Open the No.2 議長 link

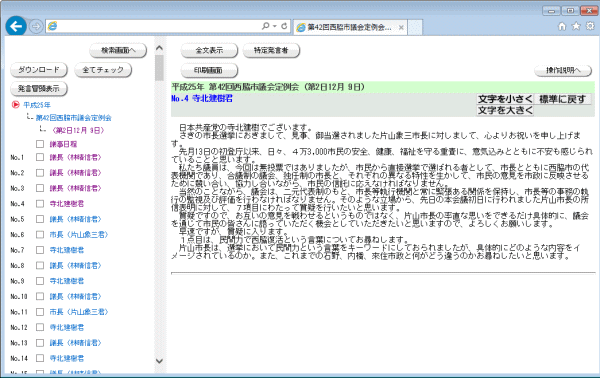75,173
